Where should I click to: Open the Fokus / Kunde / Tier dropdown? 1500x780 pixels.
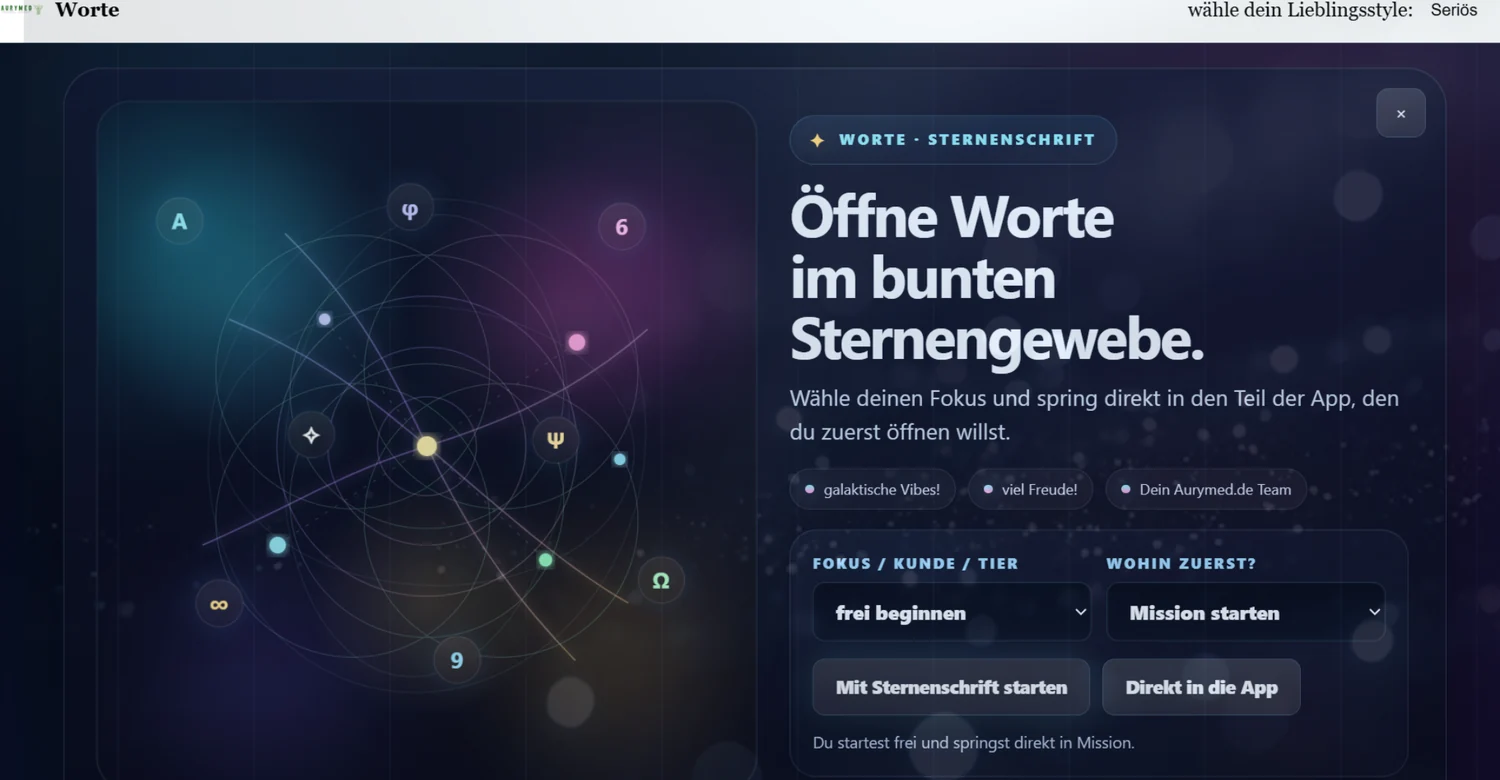tap(951, 612)
